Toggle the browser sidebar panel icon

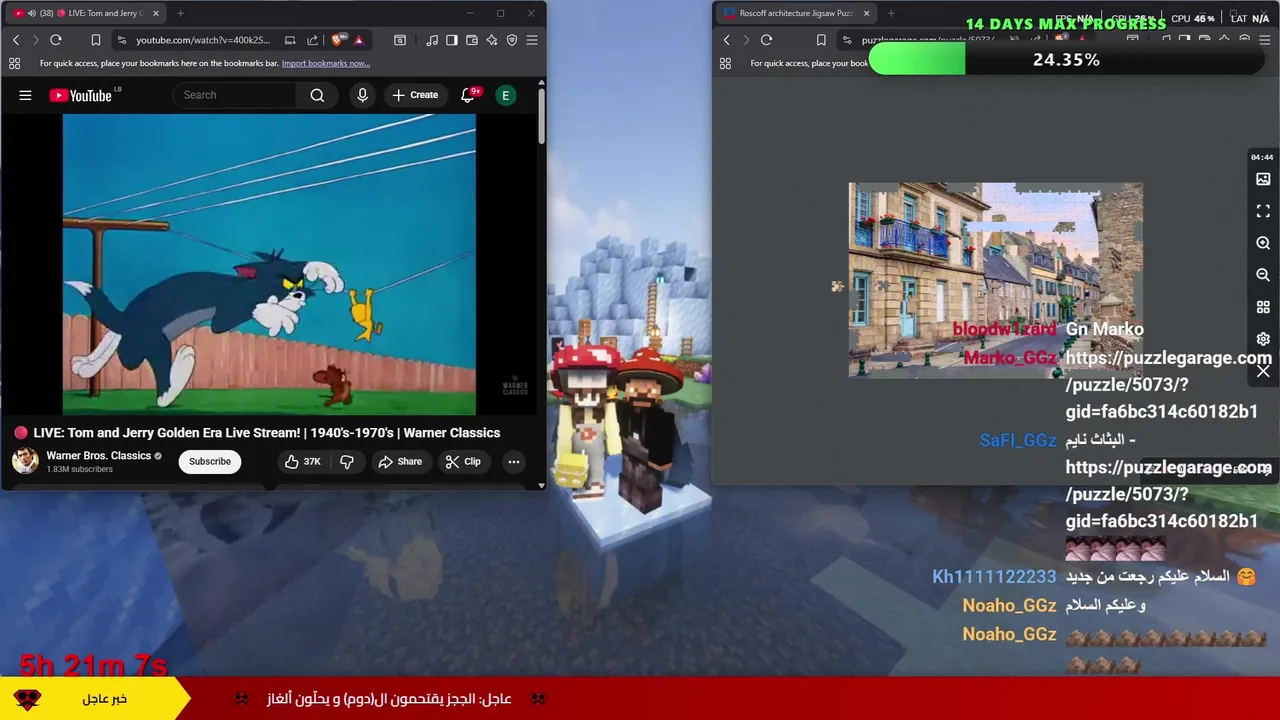[452, 40]
